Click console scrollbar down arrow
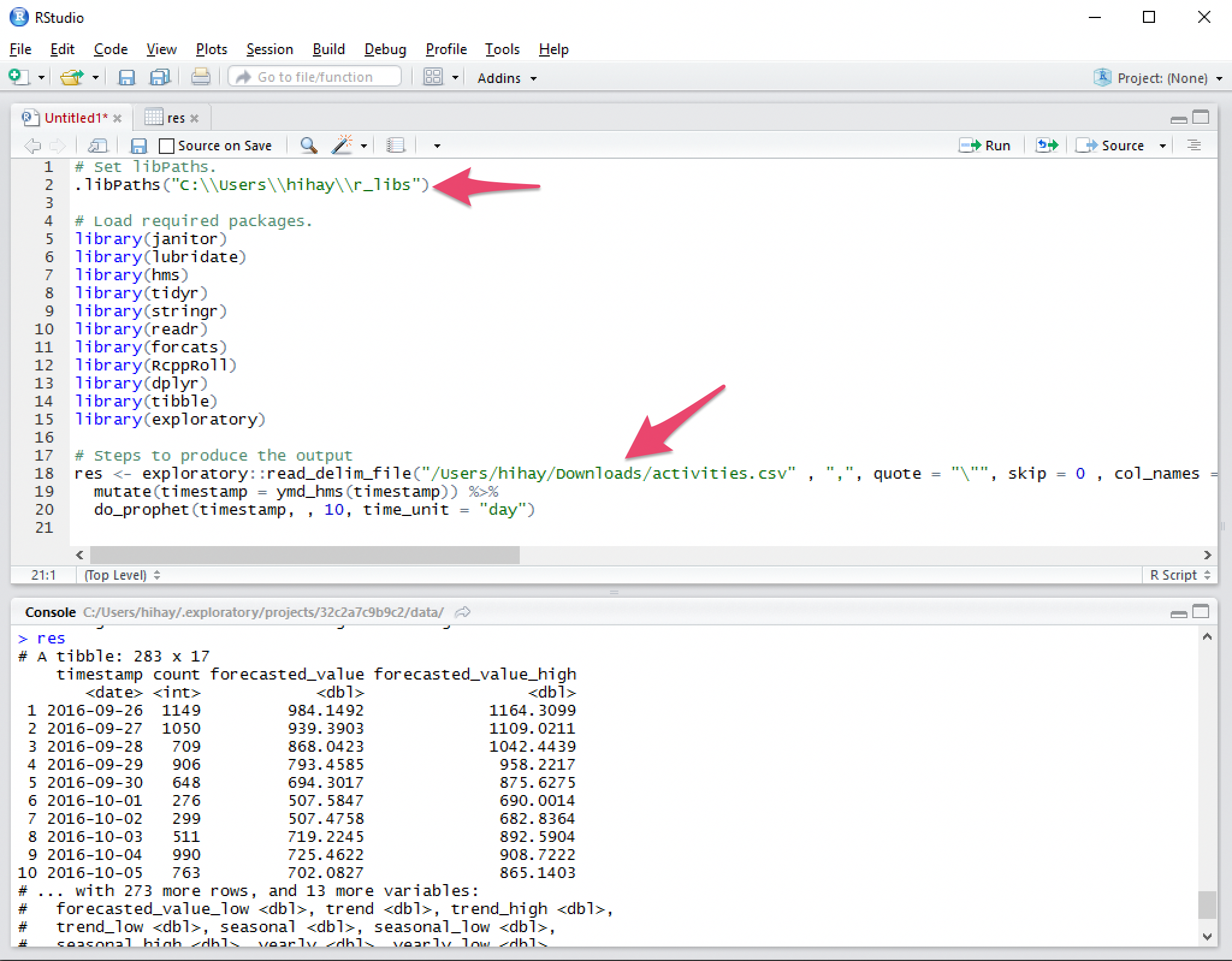 (x=1207, y=936)
